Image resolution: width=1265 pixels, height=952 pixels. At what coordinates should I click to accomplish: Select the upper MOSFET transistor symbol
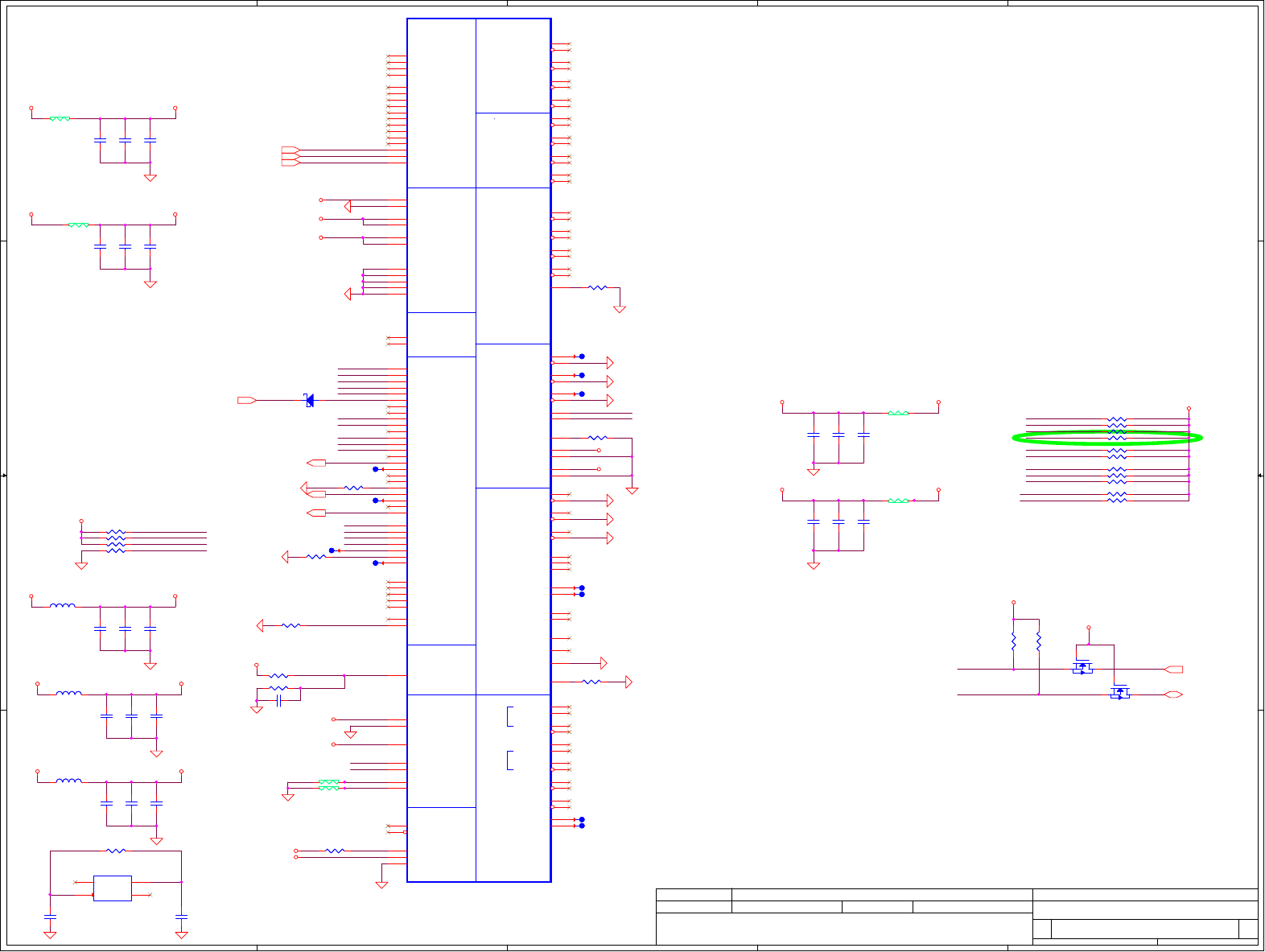click(x=1082, y=667)
